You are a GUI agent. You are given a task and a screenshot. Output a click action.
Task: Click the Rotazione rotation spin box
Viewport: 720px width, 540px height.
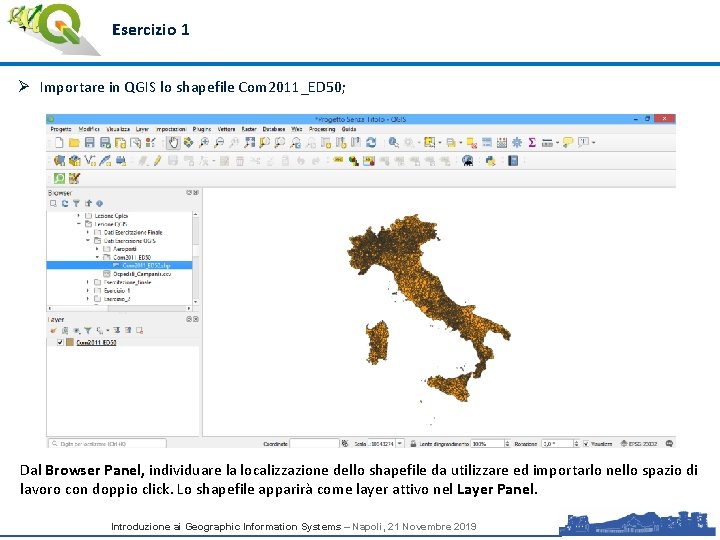(560, 444)
